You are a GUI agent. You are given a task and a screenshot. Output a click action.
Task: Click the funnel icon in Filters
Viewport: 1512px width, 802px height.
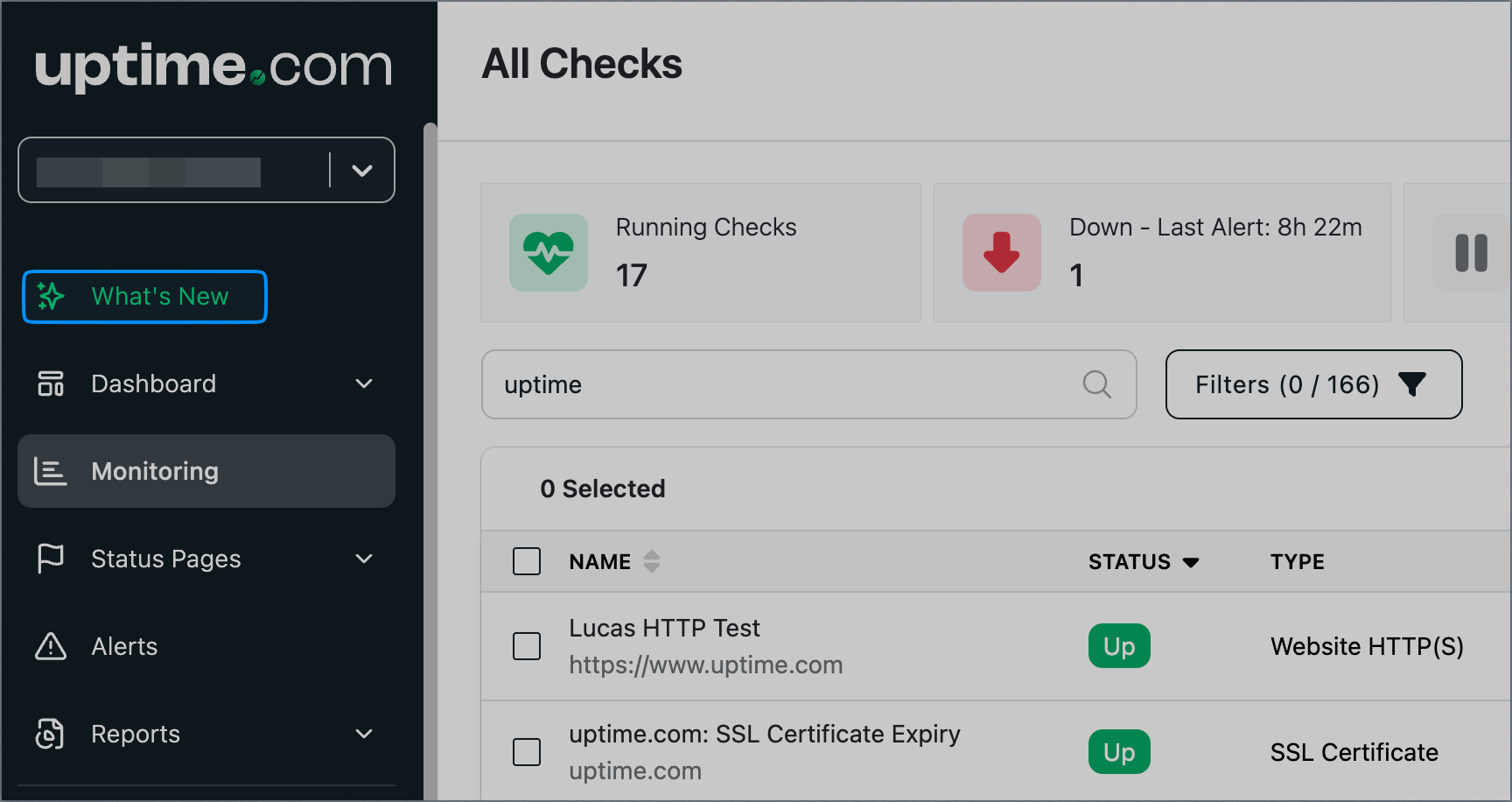pos(1412,384)
